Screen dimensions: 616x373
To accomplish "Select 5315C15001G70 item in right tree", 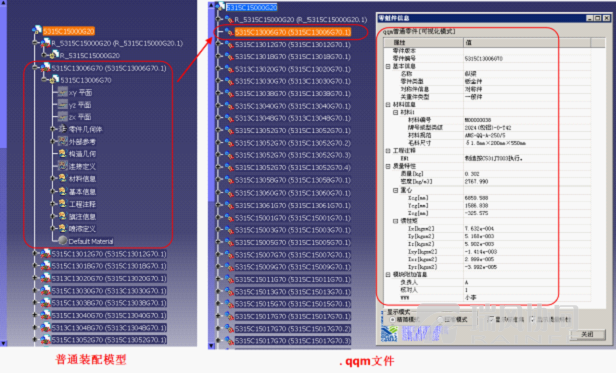I will pyautogui.click(x=293, y=218).
